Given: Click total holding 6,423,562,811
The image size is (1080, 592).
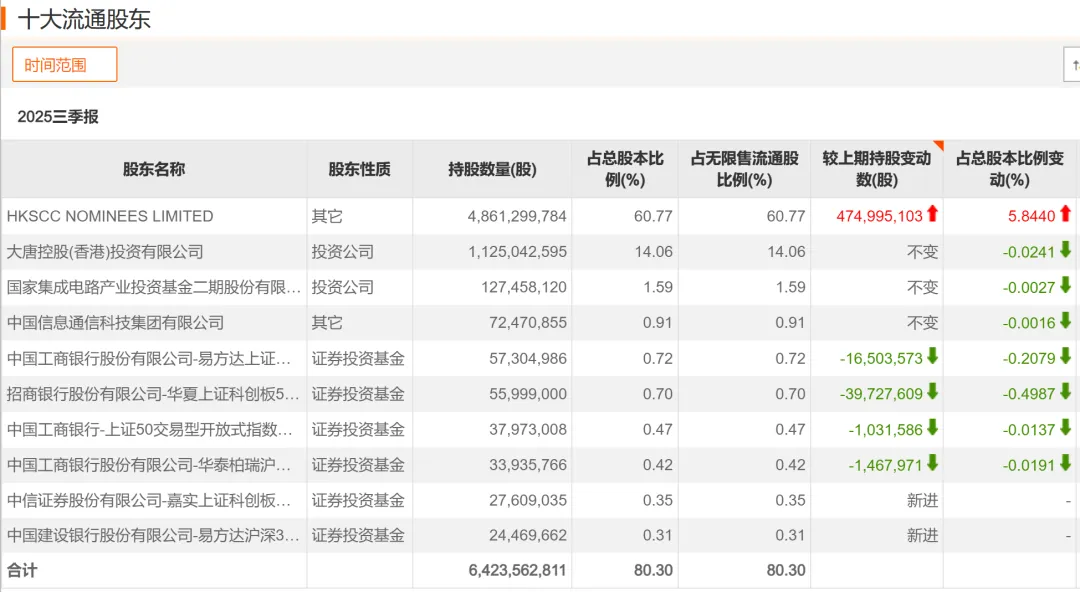Looking at the screenshot, I should tap(517, 571).
